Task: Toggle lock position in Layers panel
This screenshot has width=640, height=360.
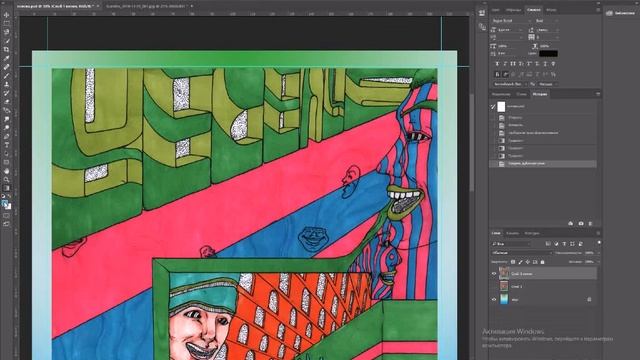Action: coord(528,262)
